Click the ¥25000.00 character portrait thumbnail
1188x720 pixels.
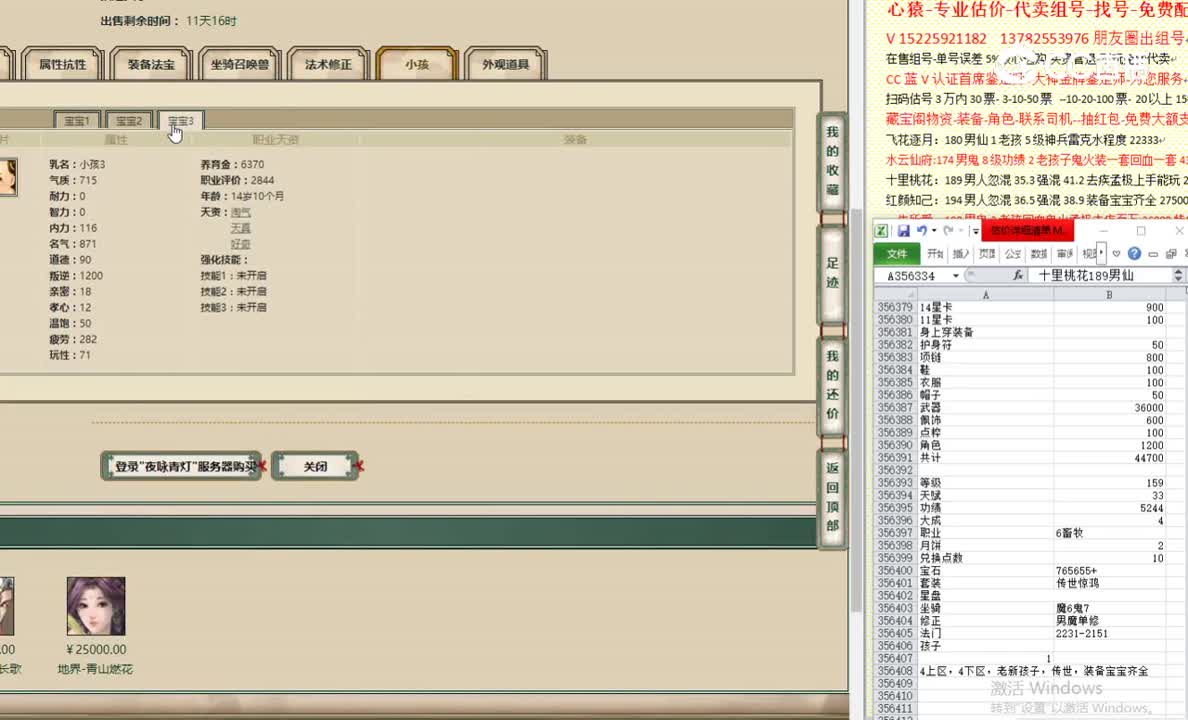[95, 605]
